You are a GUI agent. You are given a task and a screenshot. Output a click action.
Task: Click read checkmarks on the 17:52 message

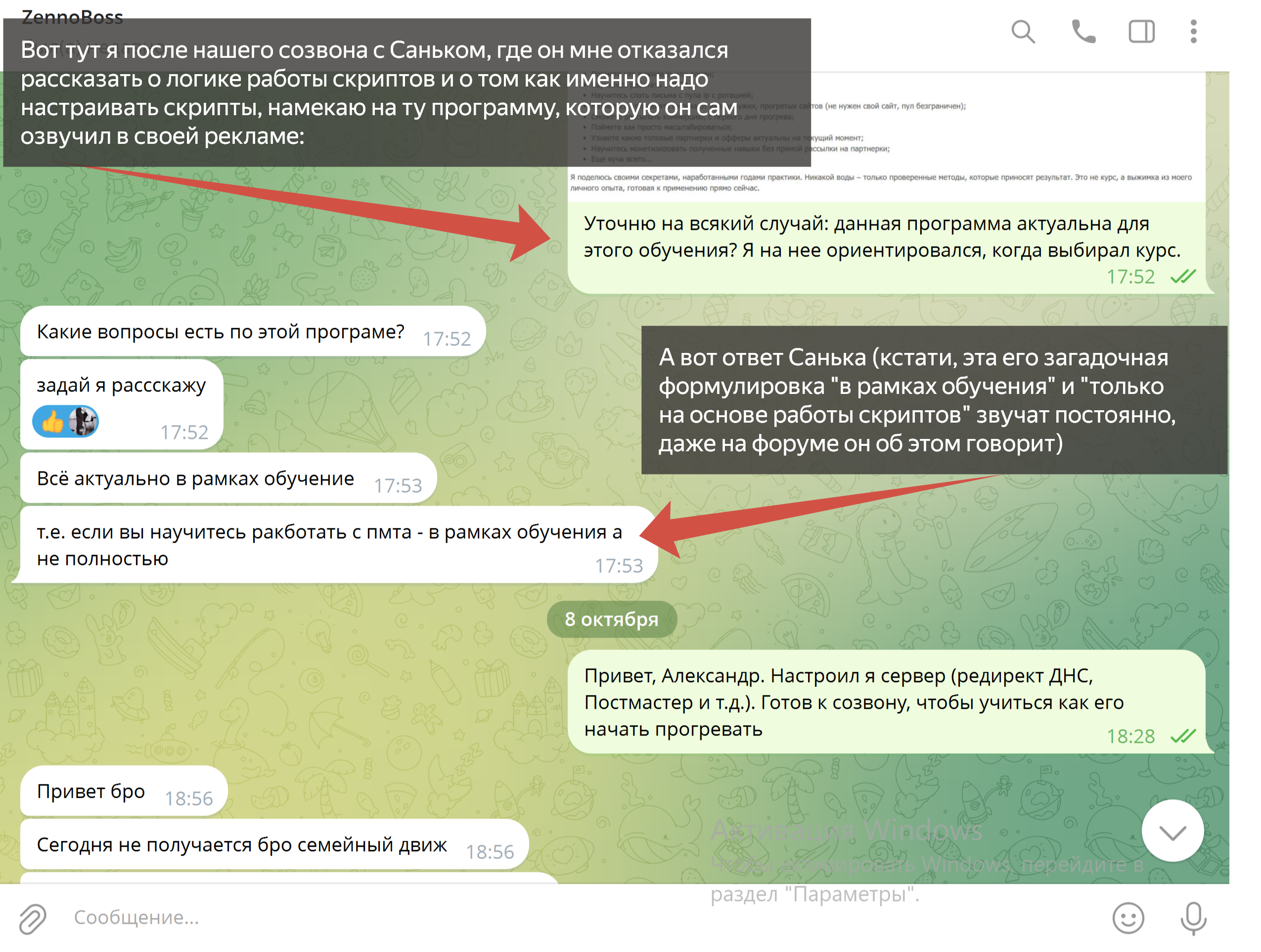pyautogui.click(x=1183, y=277)
